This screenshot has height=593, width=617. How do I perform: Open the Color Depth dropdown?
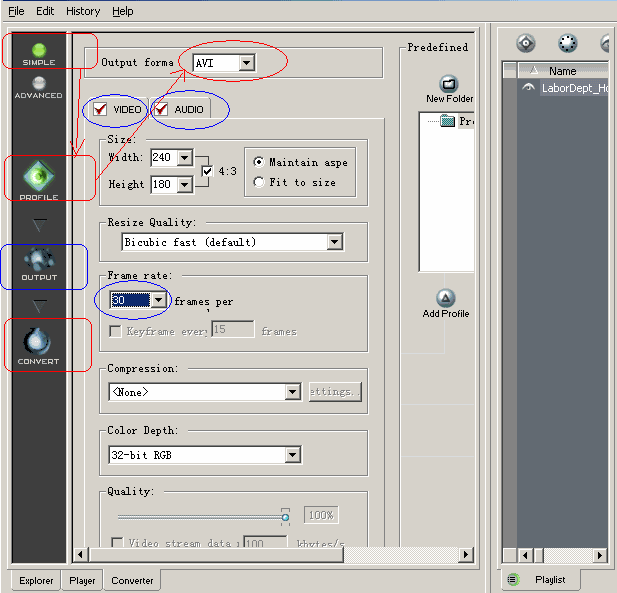click(292, 455)
